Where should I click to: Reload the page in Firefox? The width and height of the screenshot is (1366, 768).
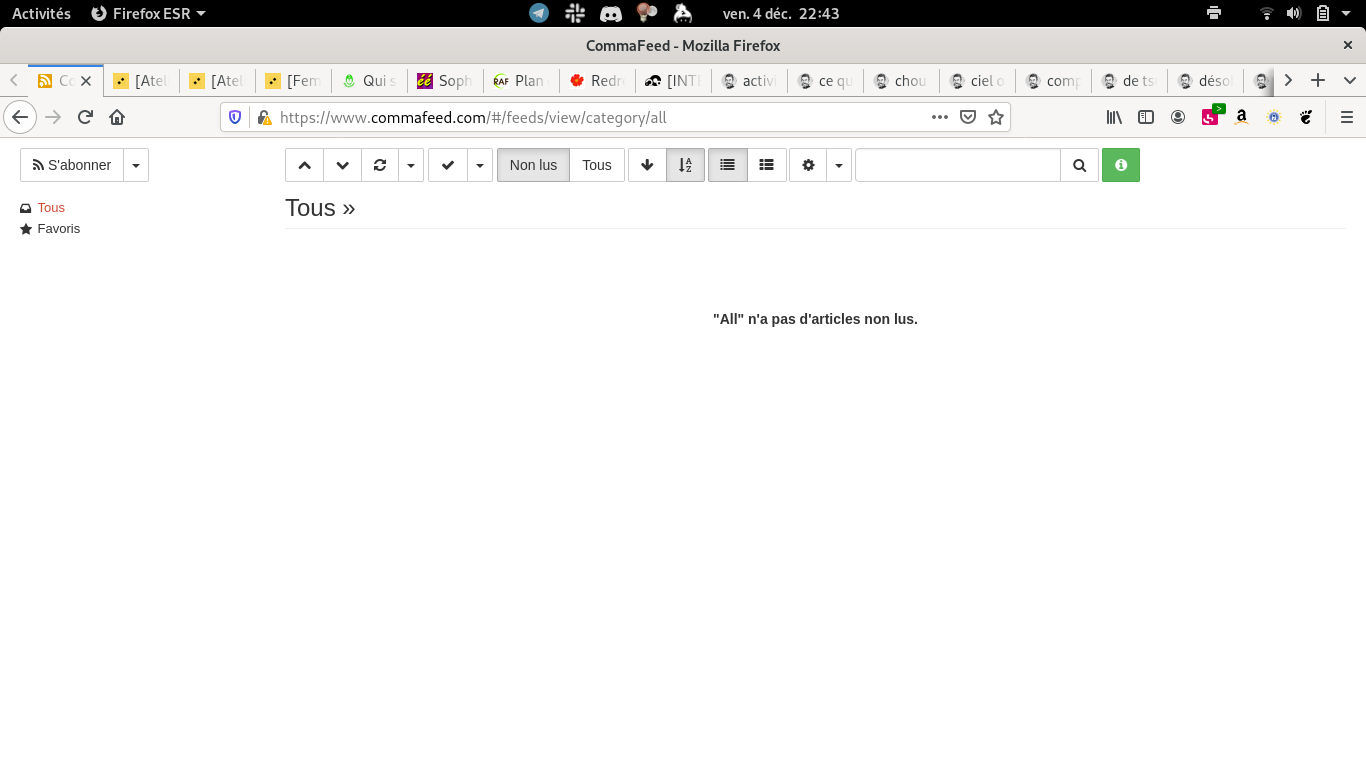(85, 117)
